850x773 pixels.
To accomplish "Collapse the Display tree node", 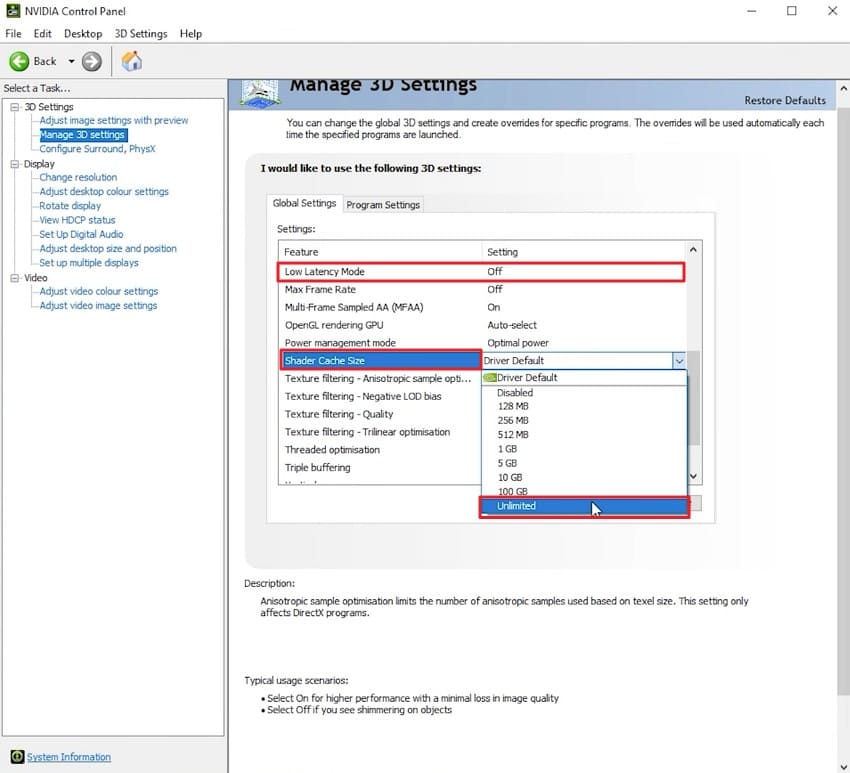I will point(15,164).
